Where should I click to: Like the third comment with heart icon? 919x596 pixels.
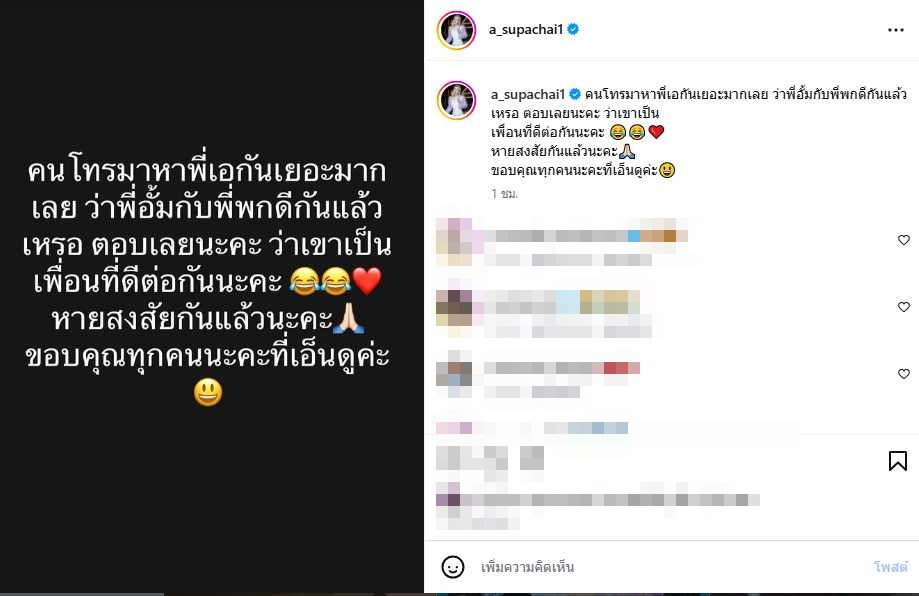(x=904, y=373)
